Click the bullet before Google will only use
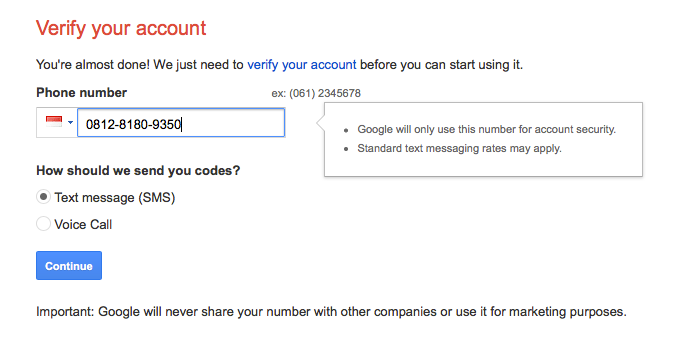 click(x=346, y=130)
